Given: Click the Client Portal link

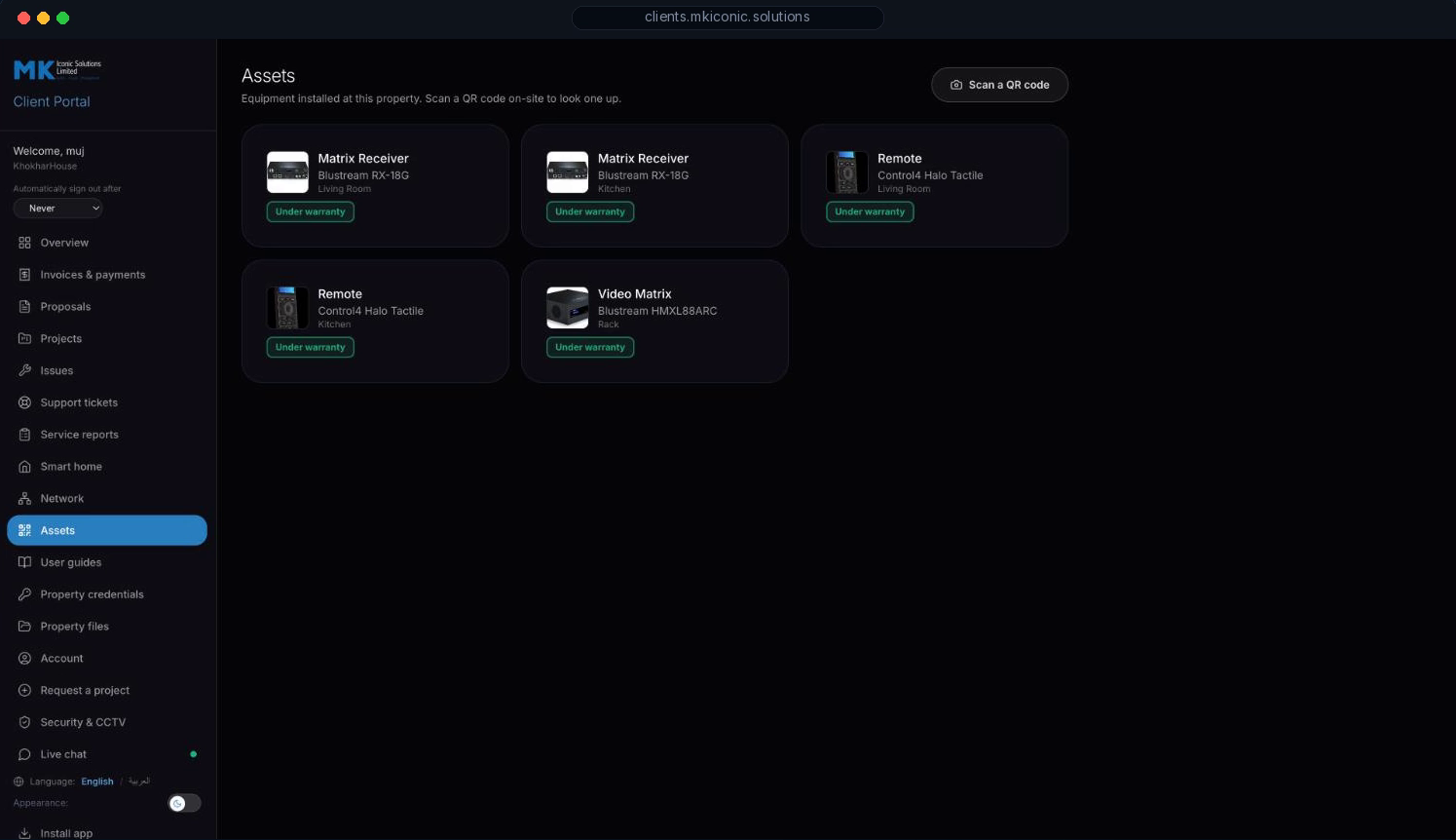Looking at the screenshot, I should [x=52, y=101].
